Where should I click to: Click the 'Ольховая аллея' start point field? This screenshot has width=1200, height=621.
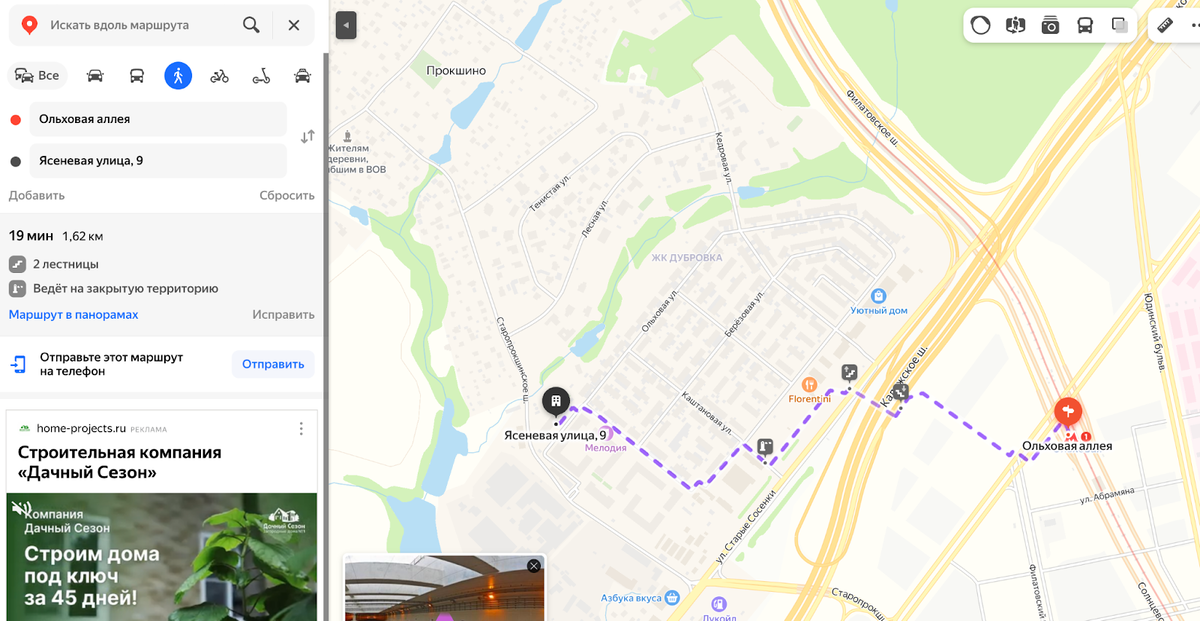(158, 119)
